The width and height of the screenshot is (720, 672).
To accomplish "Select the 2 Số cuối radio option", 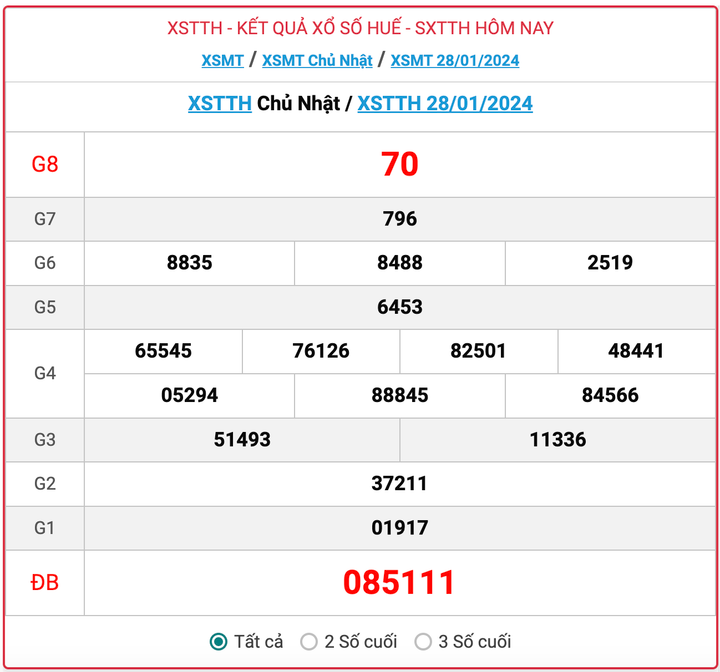I will coord(309,641).
